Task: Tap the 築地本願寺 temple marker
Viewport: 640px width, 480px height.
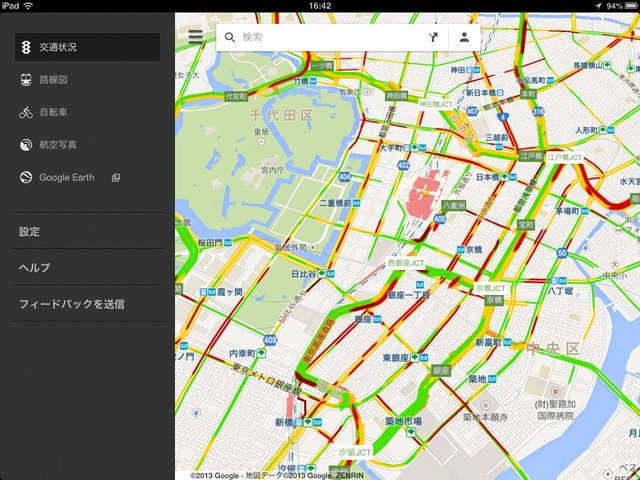Action: pos(485,406)
